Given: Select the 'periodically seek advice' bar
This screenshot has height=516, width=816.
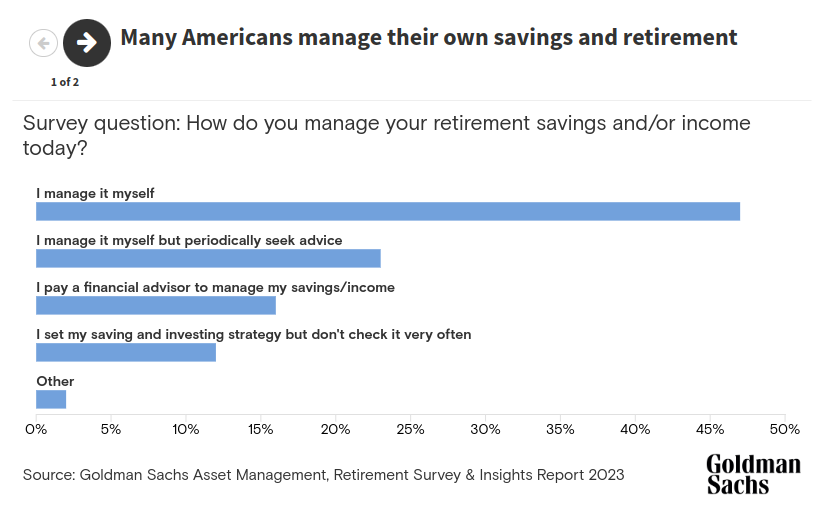Looking at the screenshot, I should [208, 259].
